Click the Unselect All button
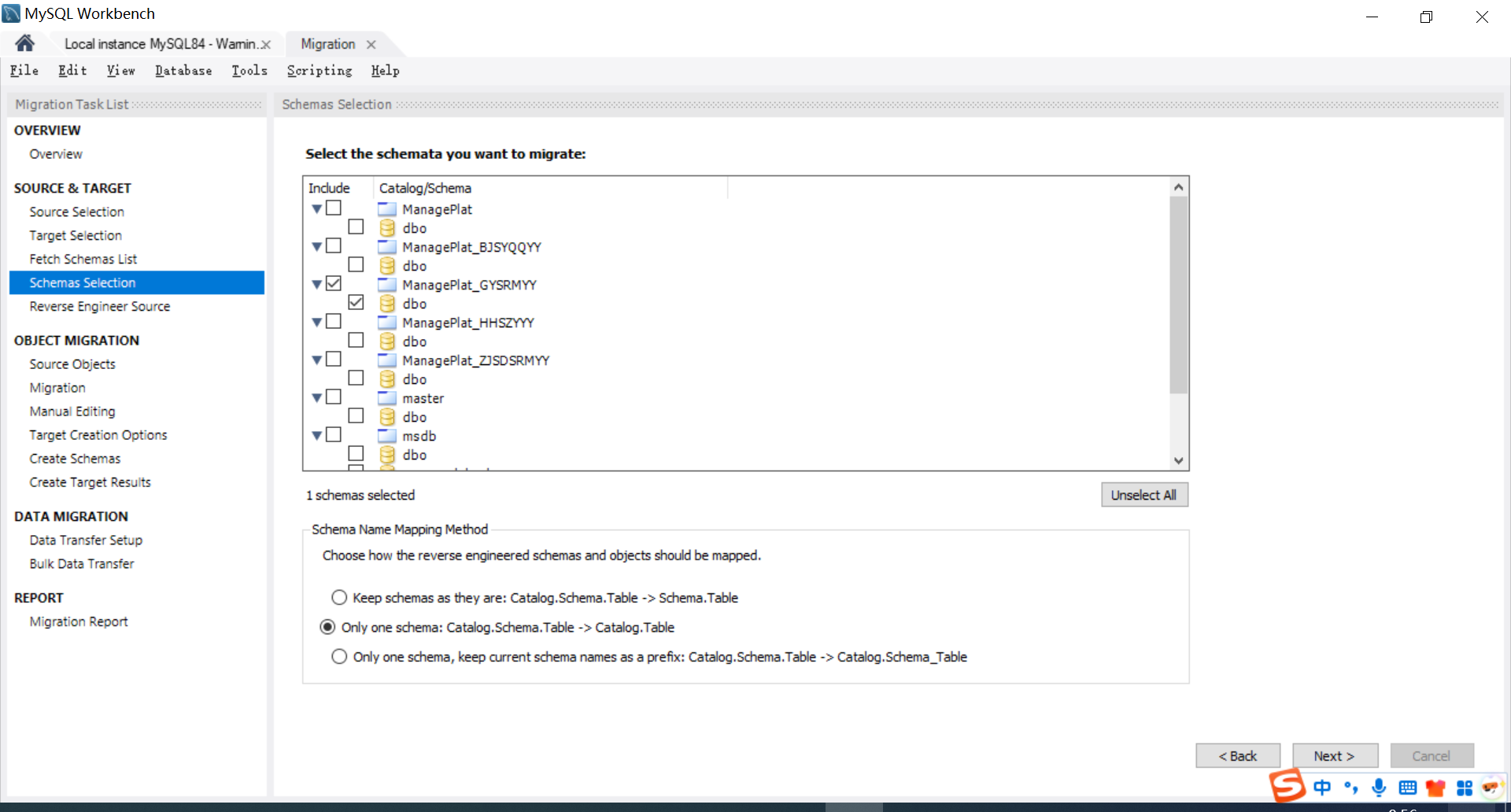Viewport: 1511px width, 812px height. [x=1144, y=495]
